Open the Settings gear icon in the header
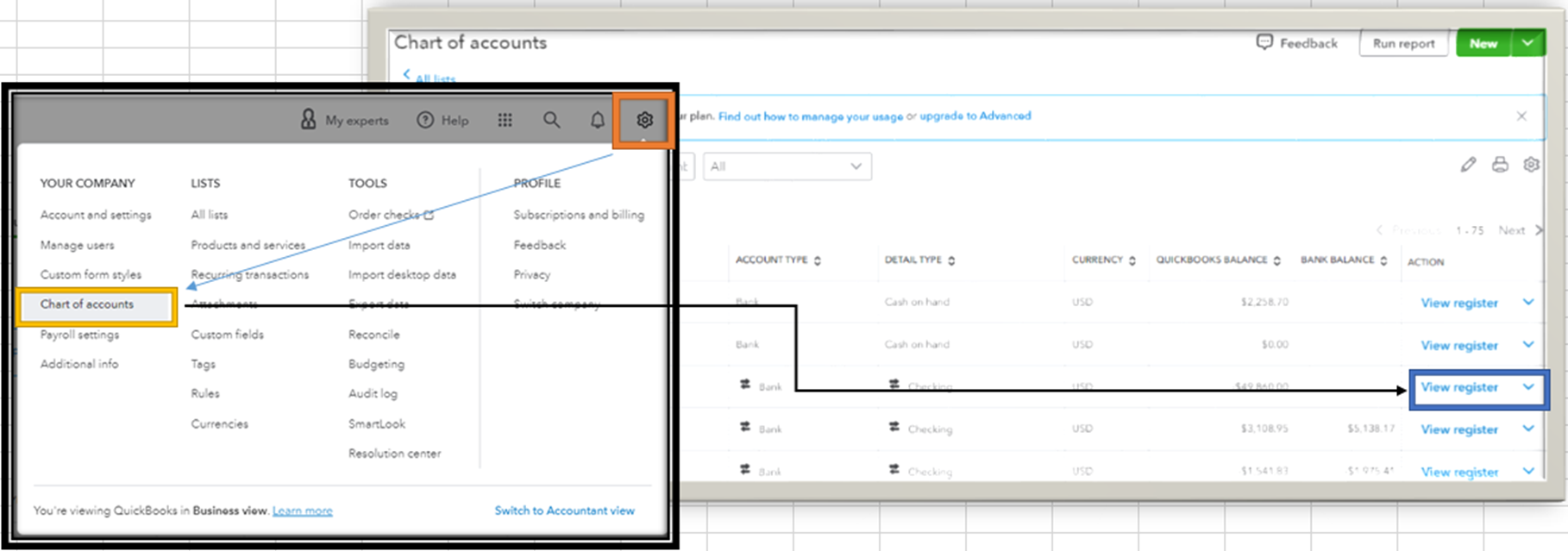The width and height of the screenshot is (1568, 551). [644, 120]
